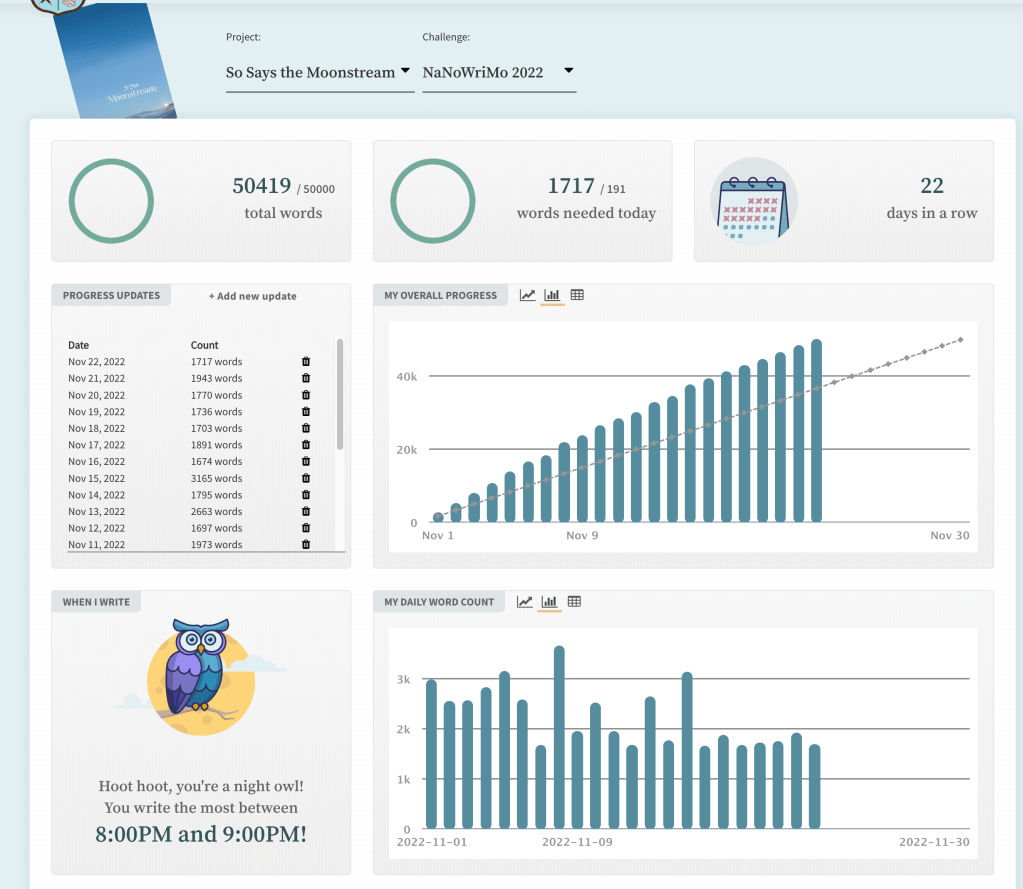The image size is (1023, 889).
Task: Expand the Challenge dropdown NaNoWriMo 2022
Action: tap(498, 72)
